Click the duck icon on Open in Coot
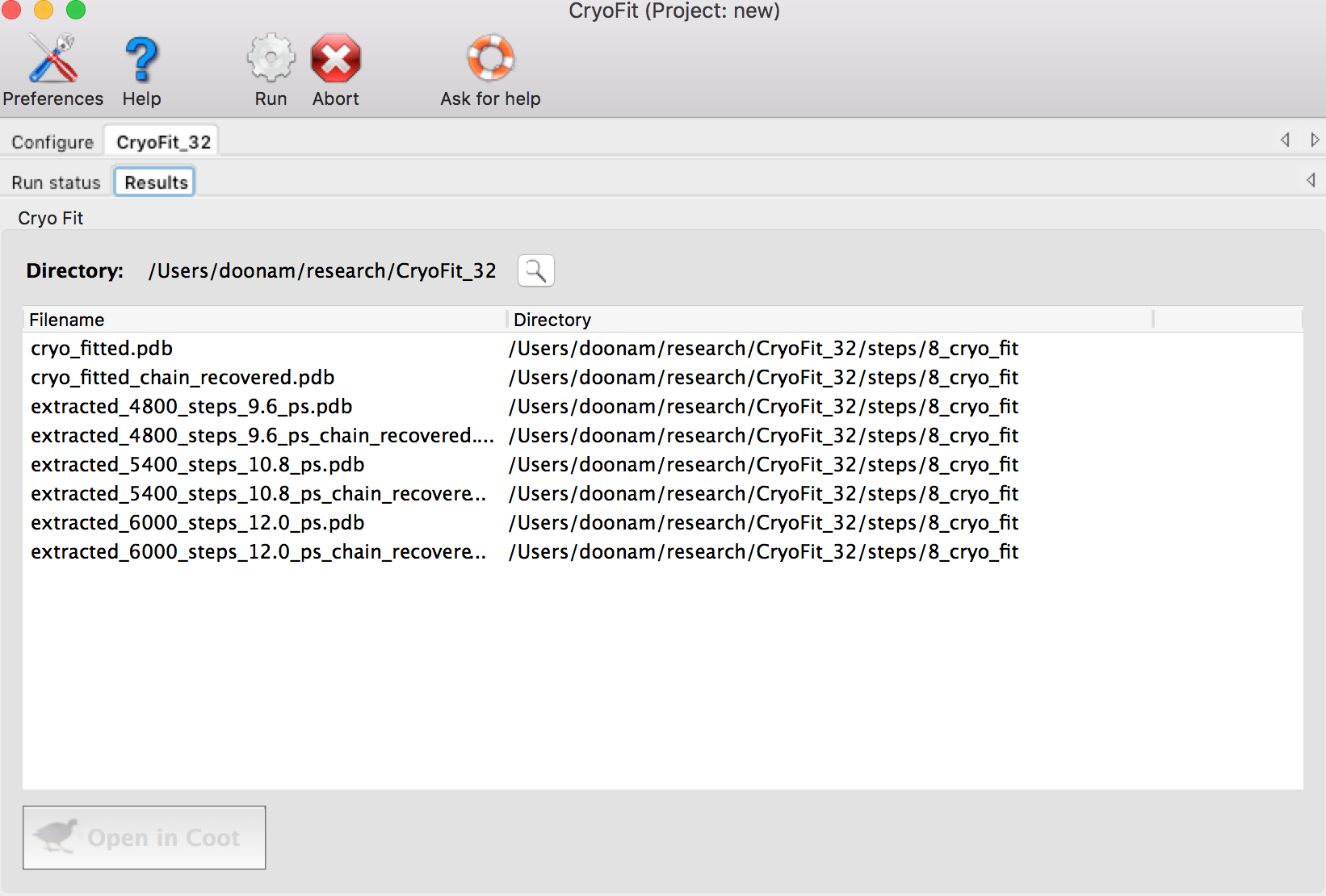The width and height of the screenshot is (1326, 896). coord(57,837)
